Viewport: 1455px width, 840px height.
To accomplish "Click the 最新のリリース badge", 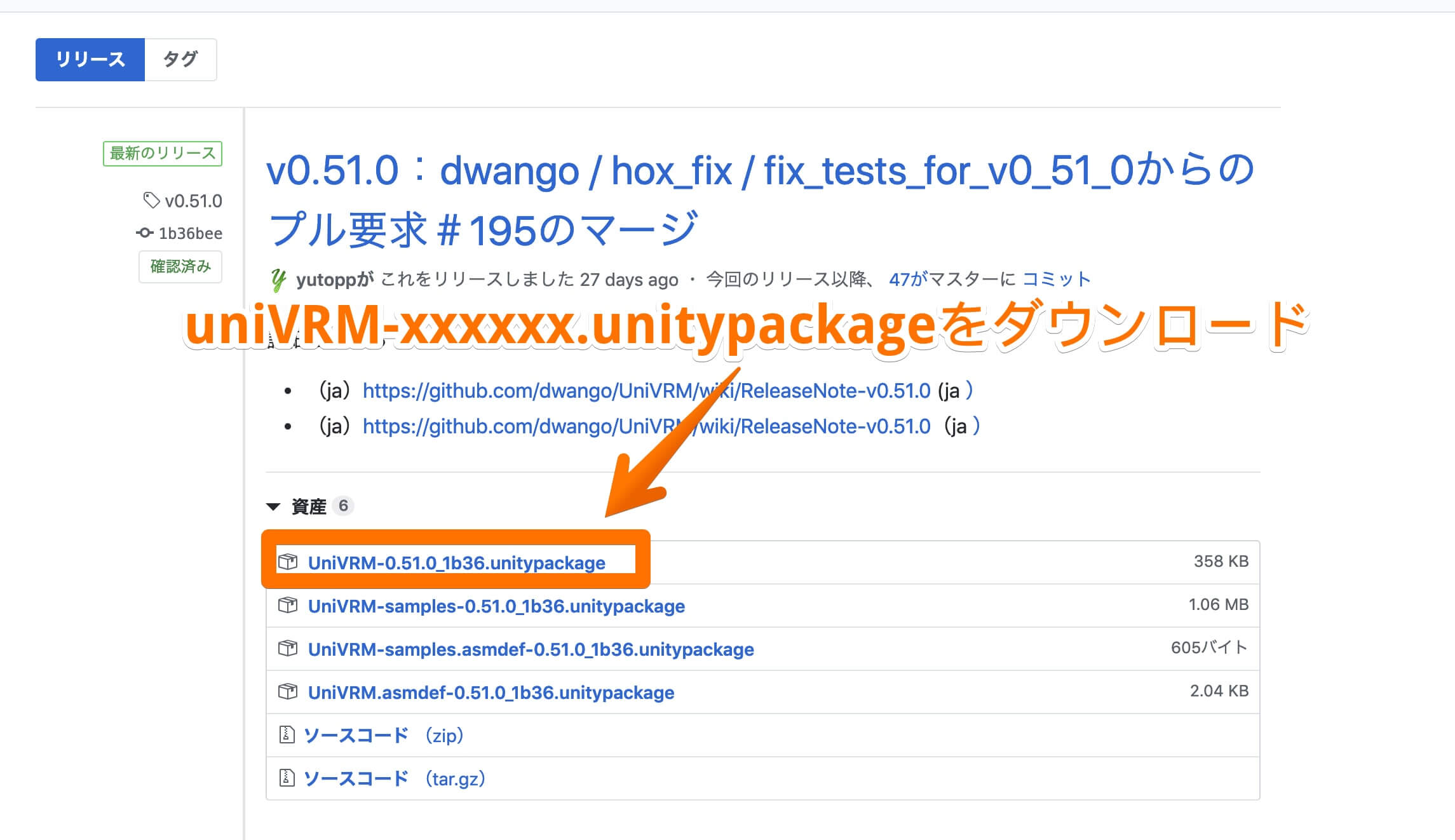I will point(163,153).
